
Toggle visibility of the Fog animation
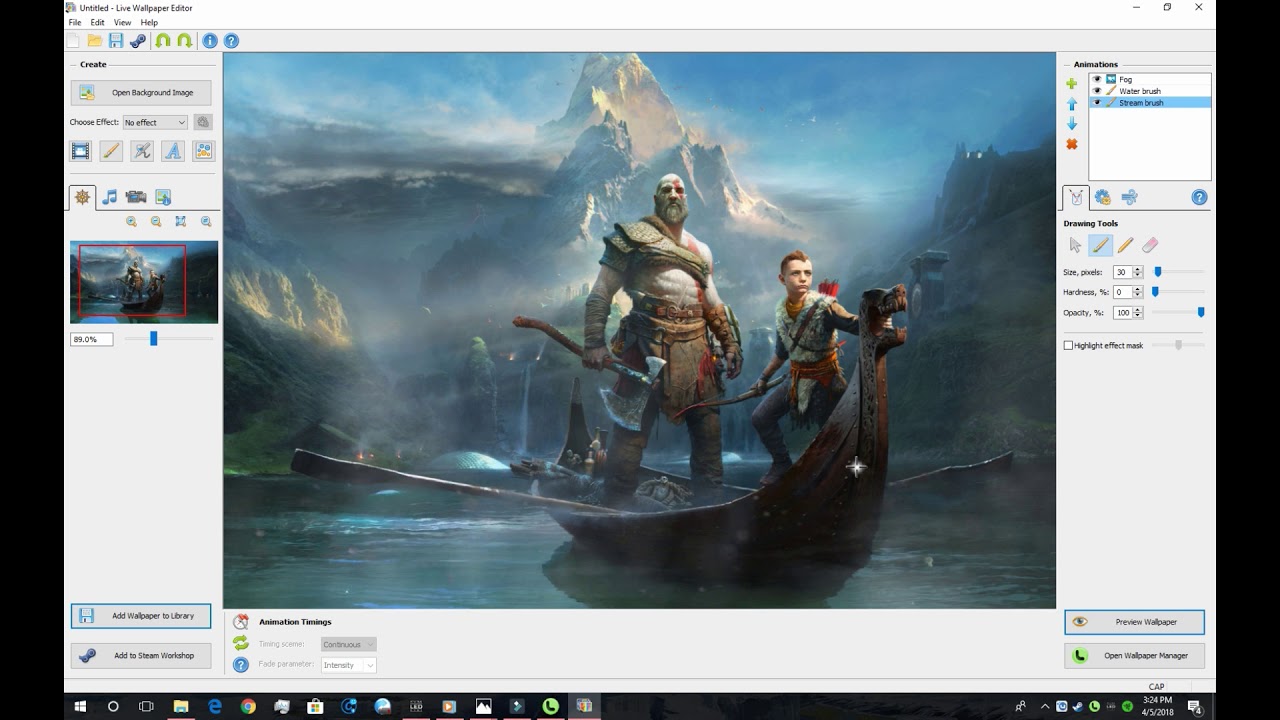[1097, 79]
